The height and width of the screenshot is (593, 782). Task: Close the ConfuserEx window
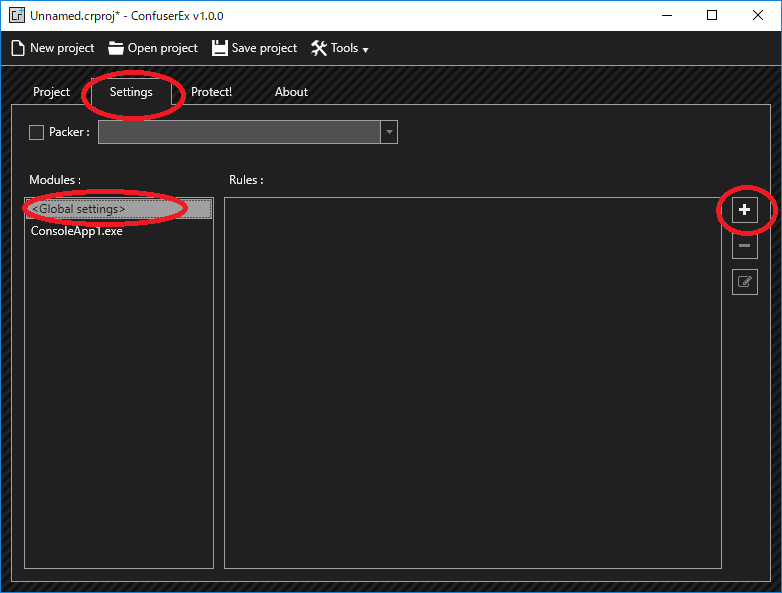[x=758, y=15]
